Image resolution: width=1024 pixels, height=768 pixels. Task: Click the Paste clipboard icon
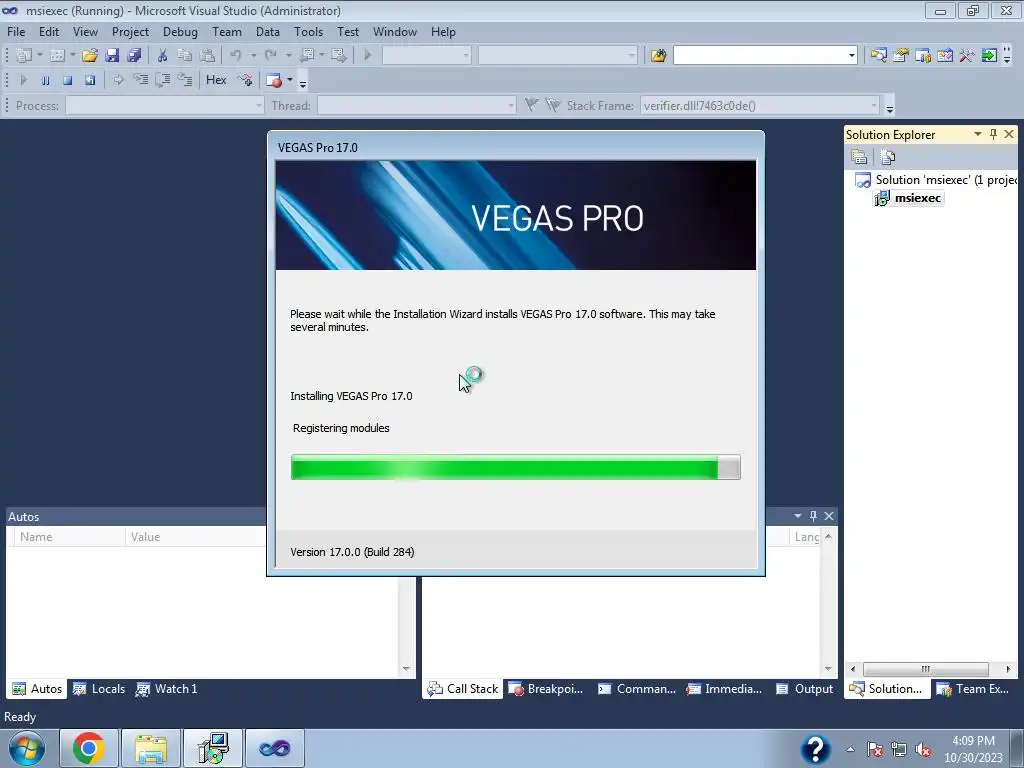(x=207, y=56)
